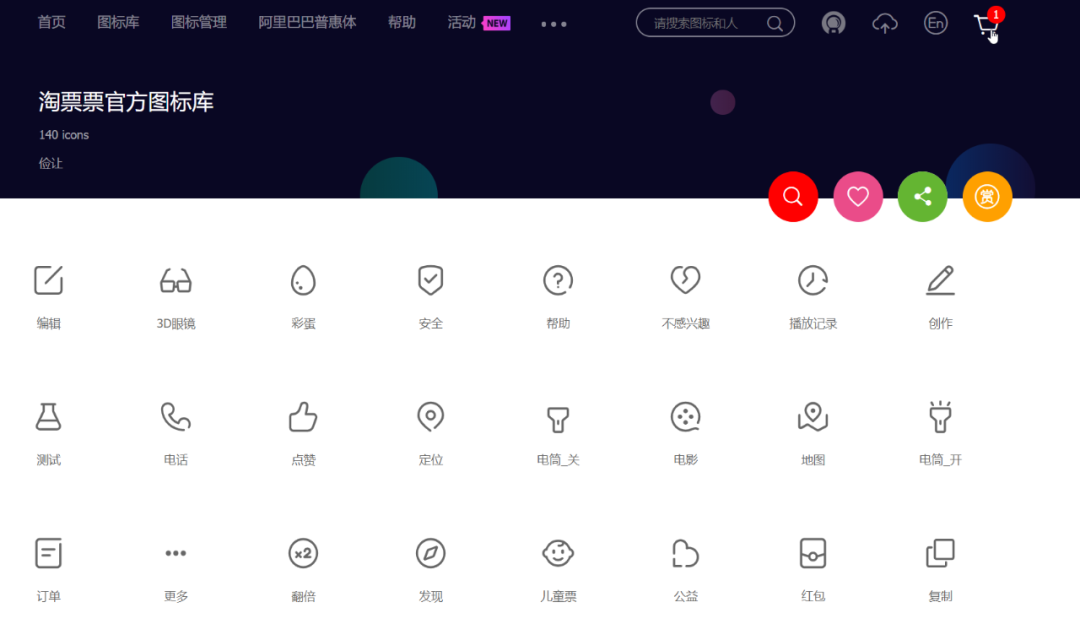1080x635 pixels.
Task: Select the 编辑 (edit) pencil icon
Action: point(48,280)
